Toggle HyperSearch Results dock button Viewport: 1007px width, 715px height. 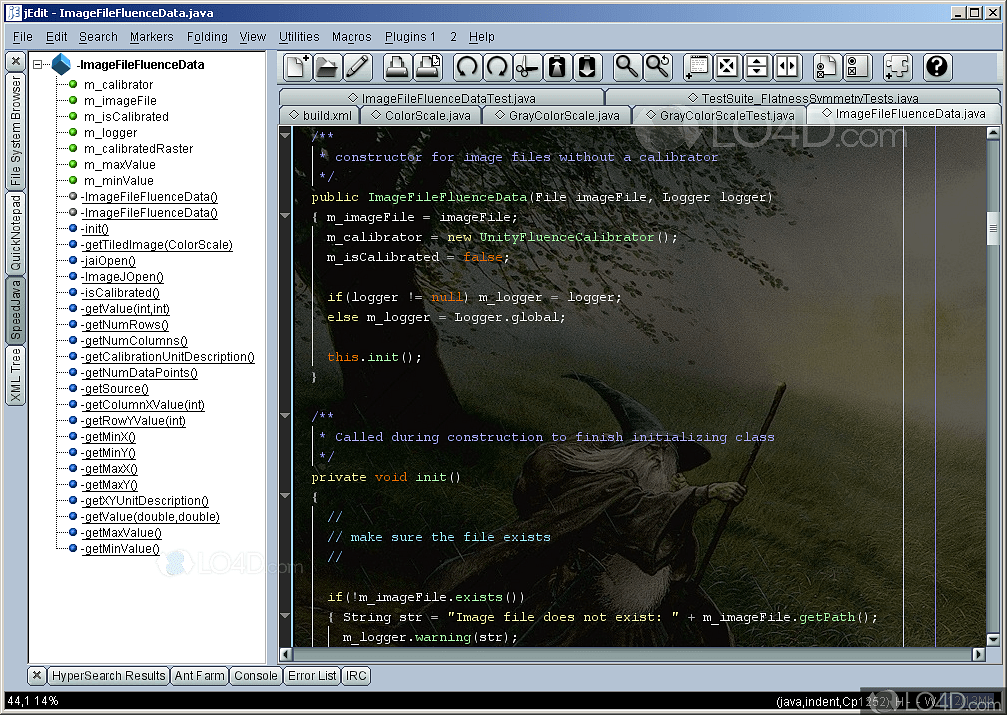click(109, 676)
